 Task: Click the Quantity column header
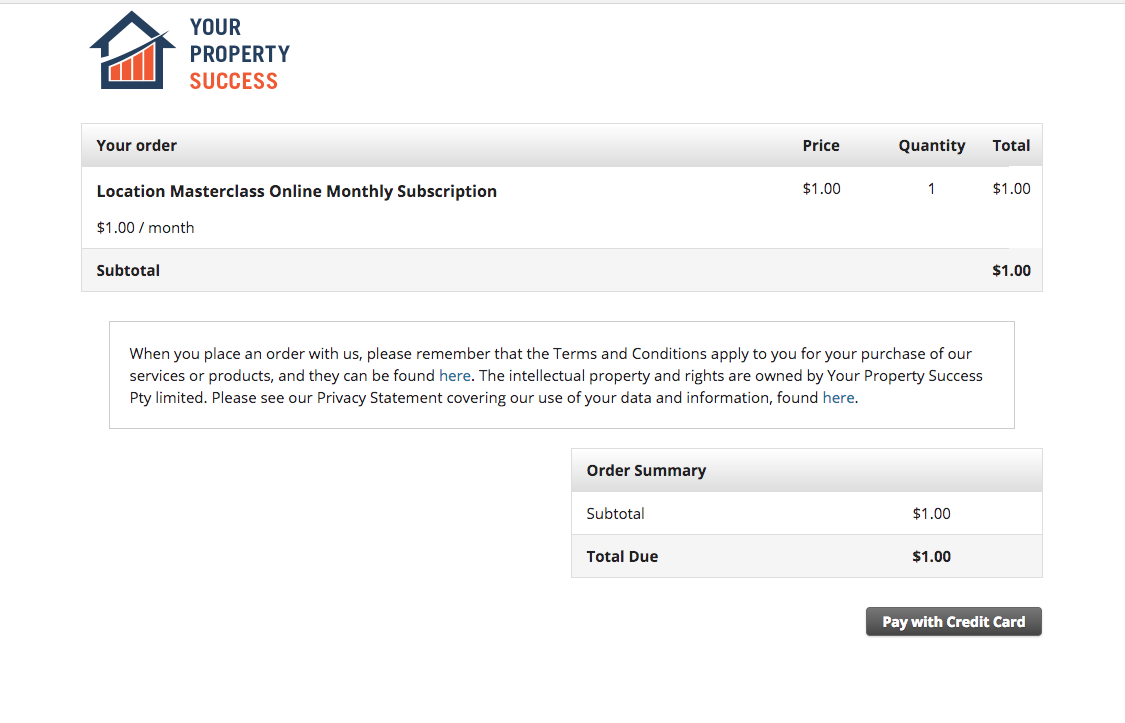click(931, 146)
